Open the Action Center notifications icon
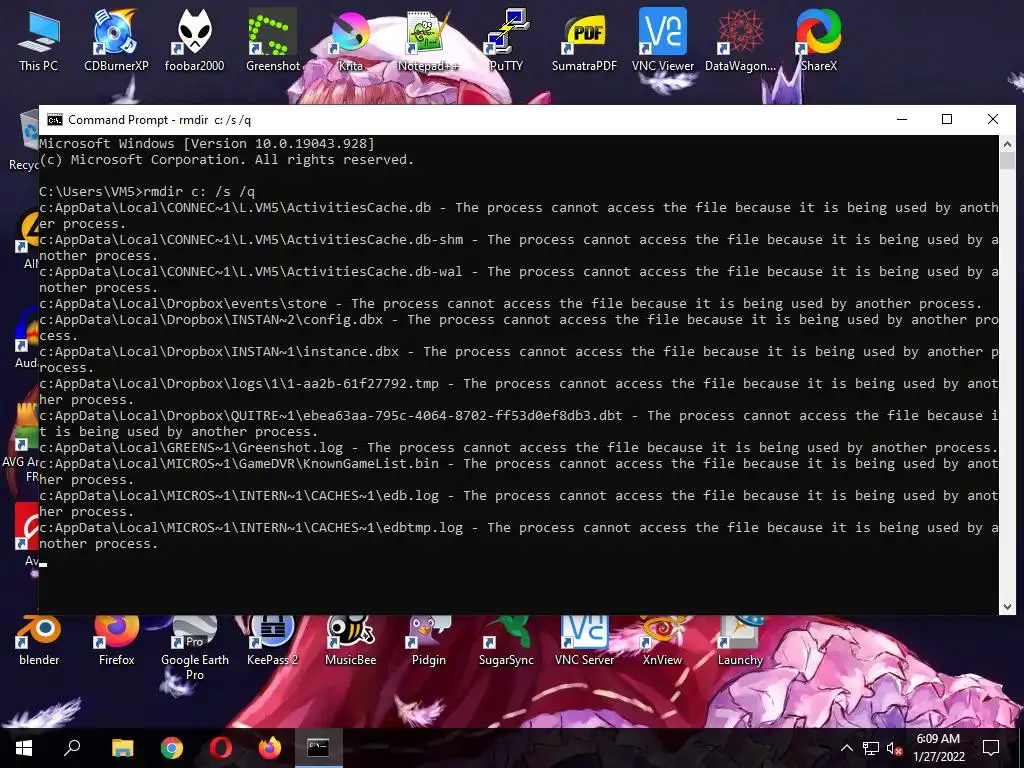 [991, 748]
